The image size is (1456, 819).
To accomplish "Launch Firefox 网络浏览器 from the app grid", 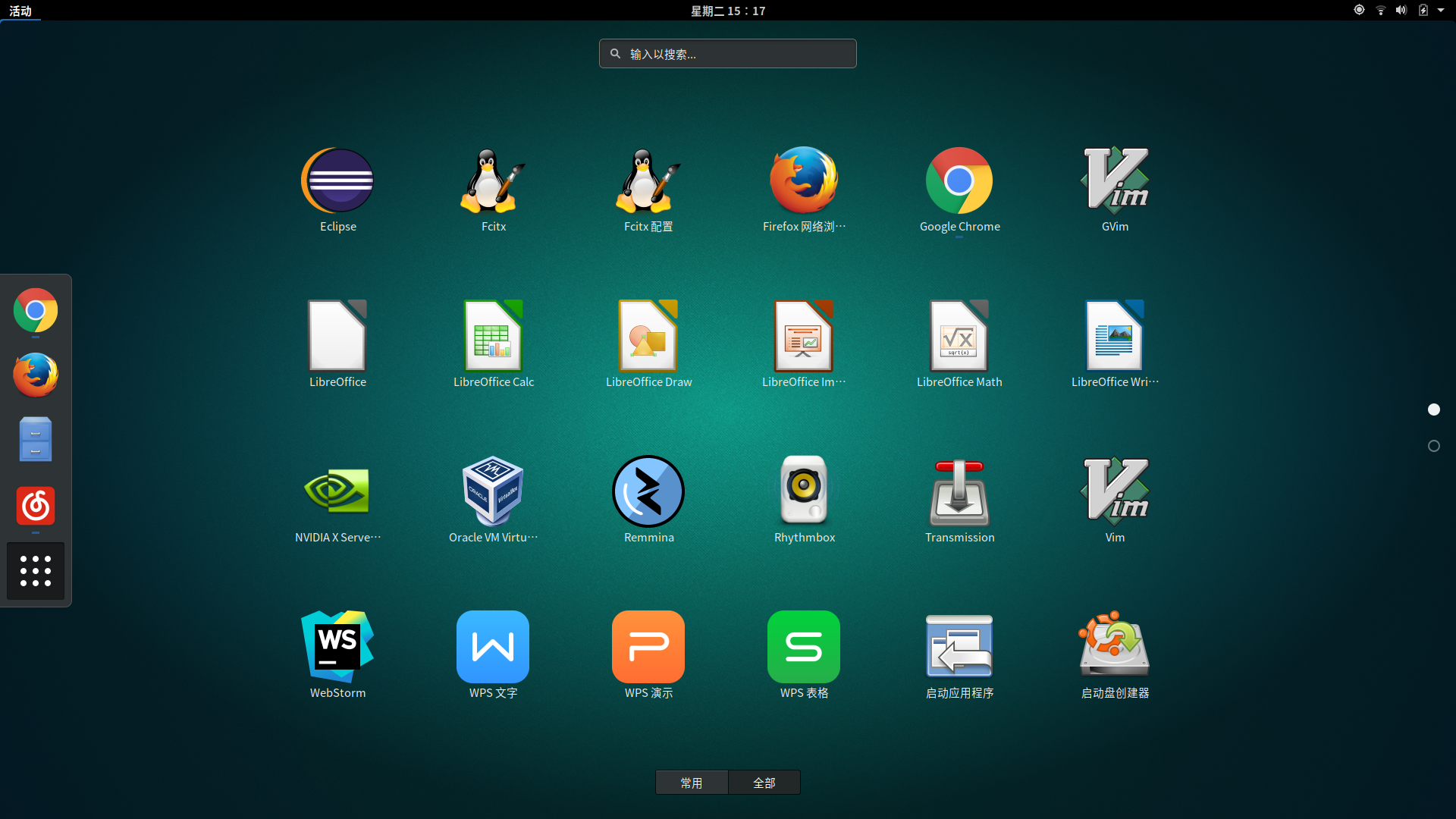I will (804, 190).
